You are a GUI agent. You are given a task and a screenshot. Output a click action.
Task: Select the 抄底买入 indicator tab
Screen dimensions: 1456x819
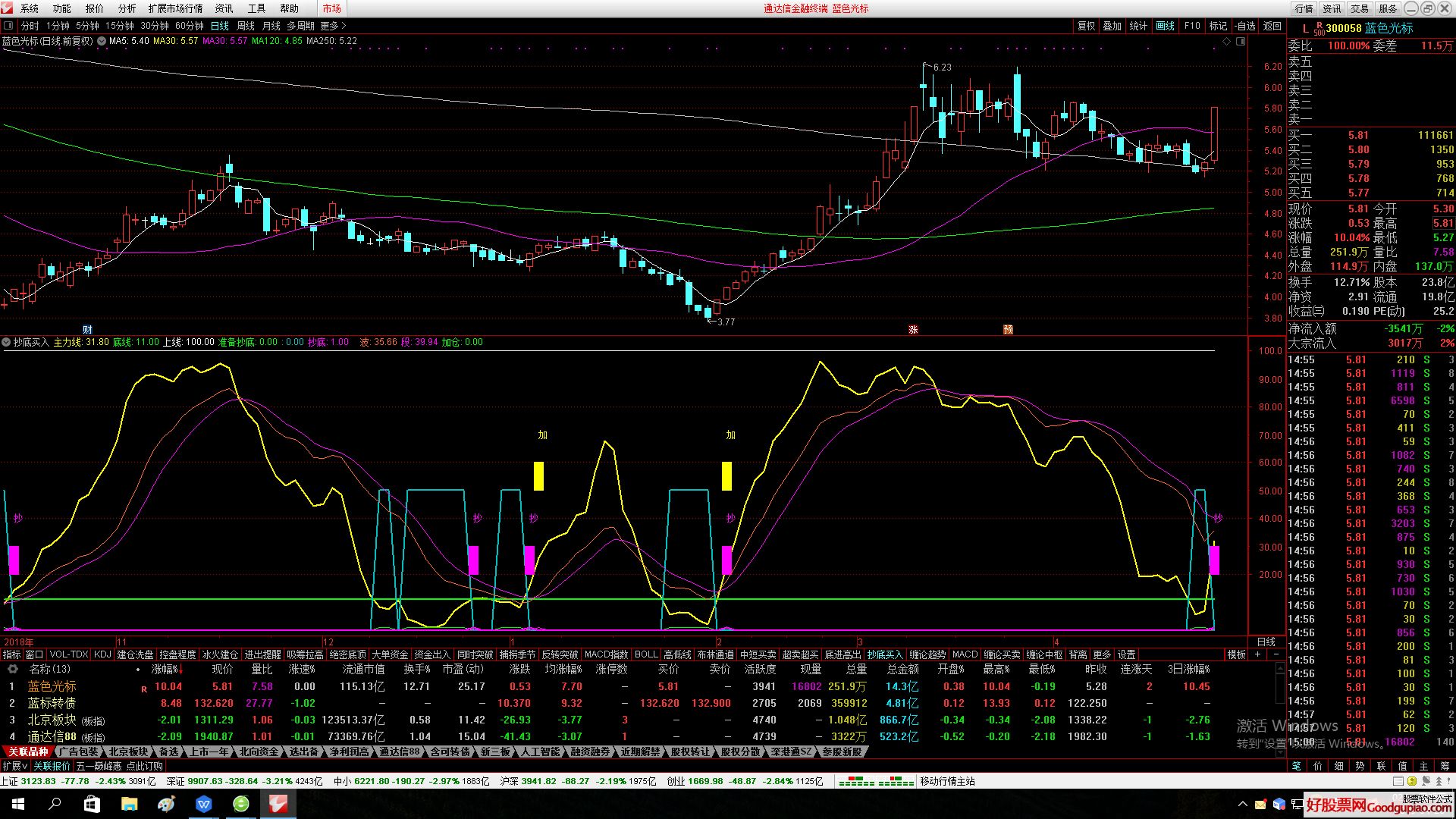pyautogui.click(x=885, y=654)
